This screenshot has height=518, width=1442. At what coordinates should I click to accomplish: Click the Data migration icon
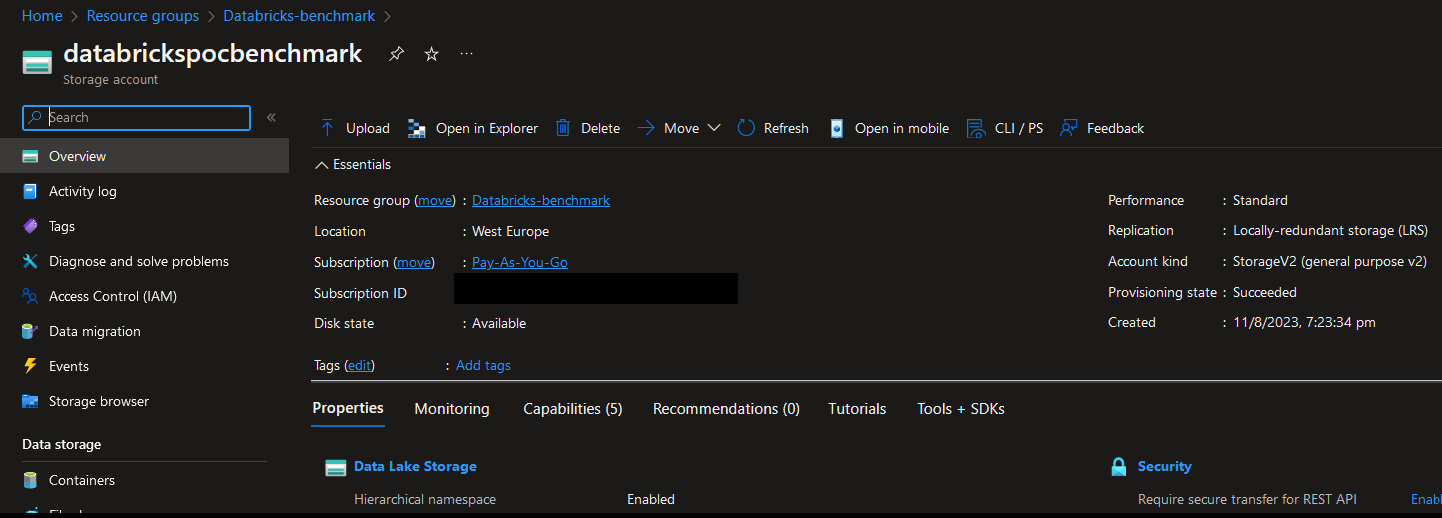(30, 331)
